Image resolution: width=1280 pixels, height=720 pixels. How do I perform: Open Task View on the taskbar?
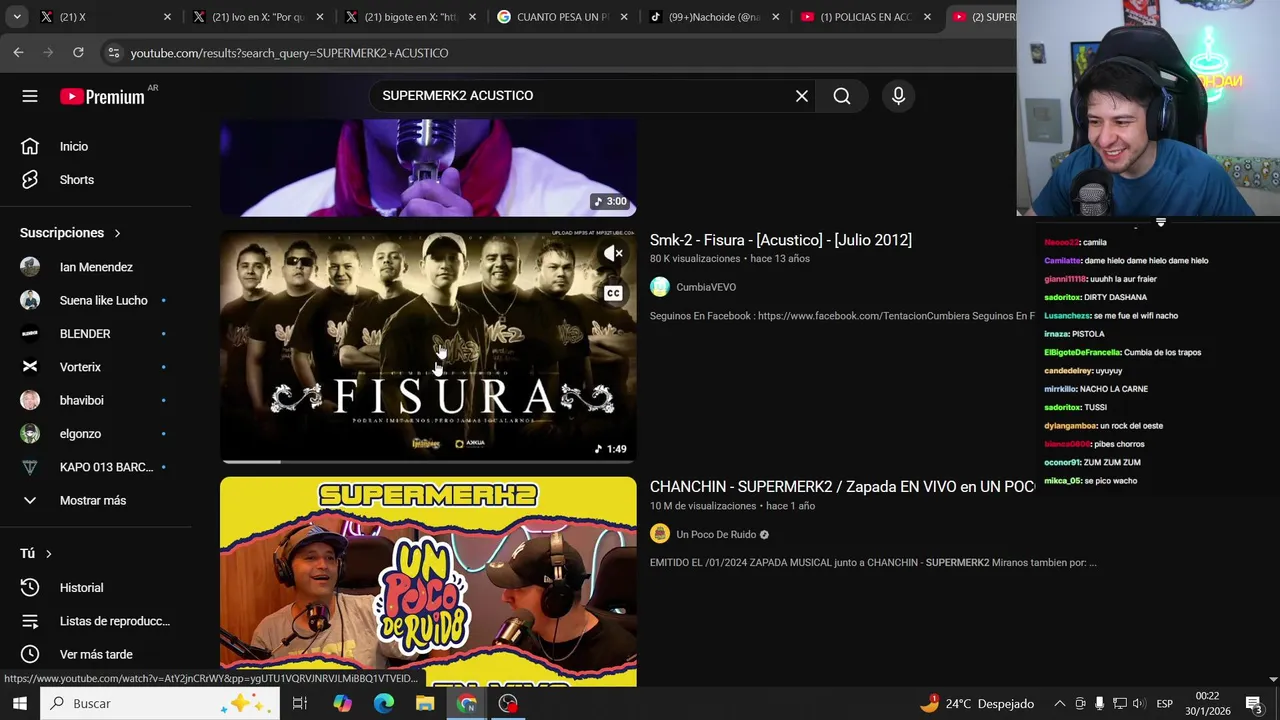coord(299,704)
